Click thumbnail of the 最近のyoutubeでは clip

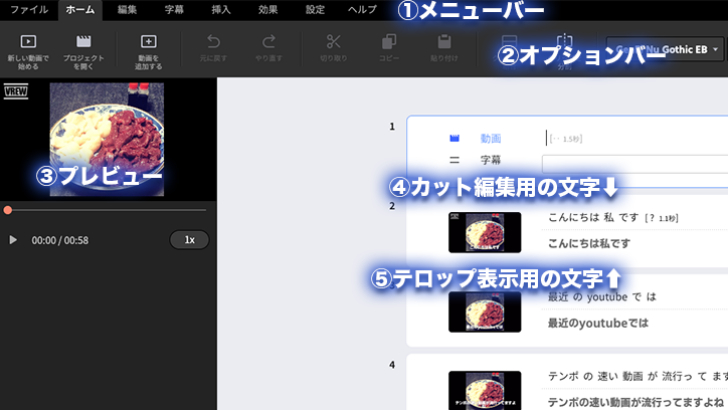[485, 312]
